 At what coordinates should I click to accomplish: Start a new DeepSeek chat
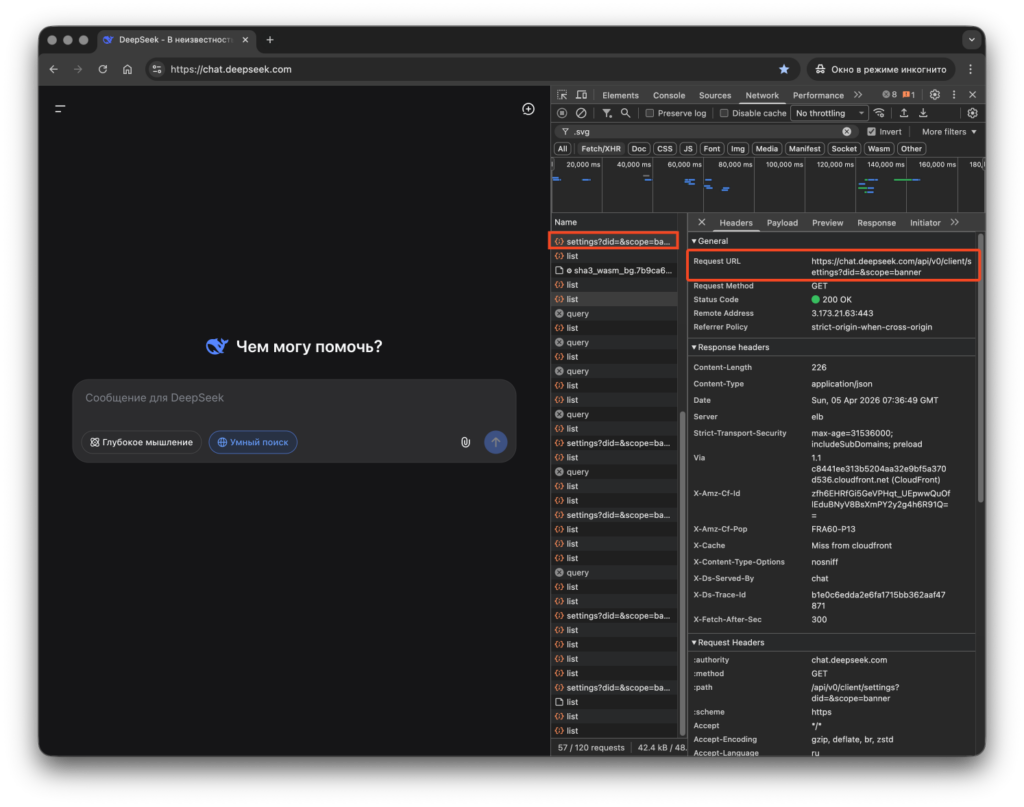pyautogui.click(x=528, y=109)
